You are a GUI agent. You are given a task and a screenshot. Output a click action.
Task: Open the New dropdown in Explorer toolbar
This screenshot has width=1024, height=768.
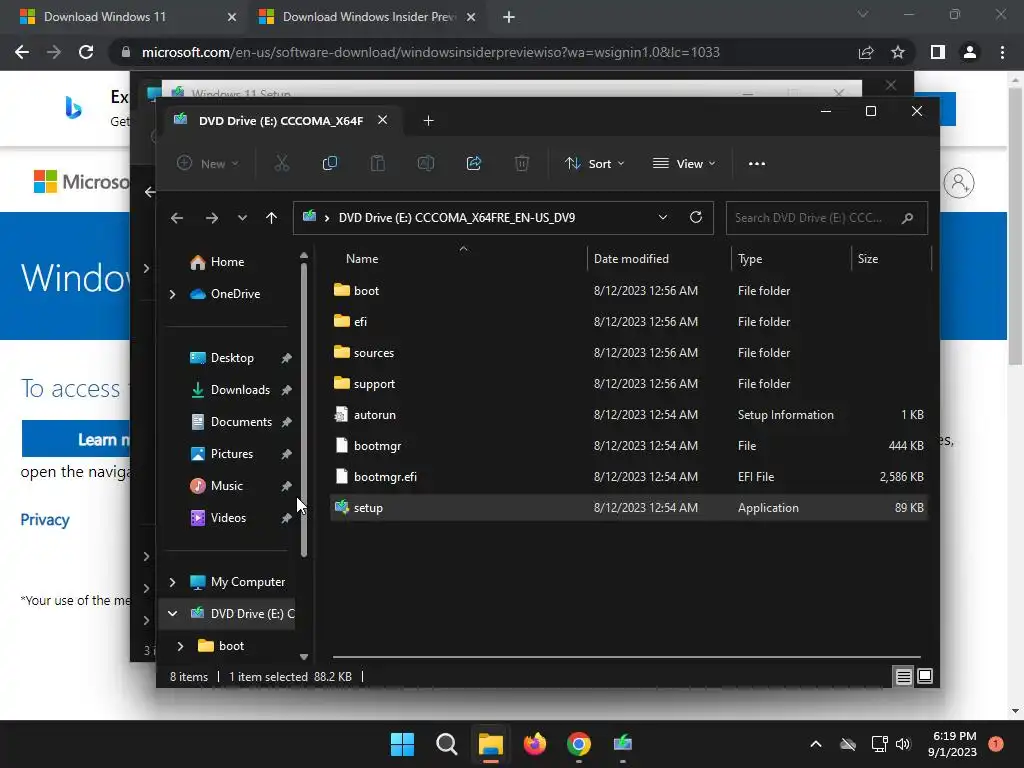[208, 163]
